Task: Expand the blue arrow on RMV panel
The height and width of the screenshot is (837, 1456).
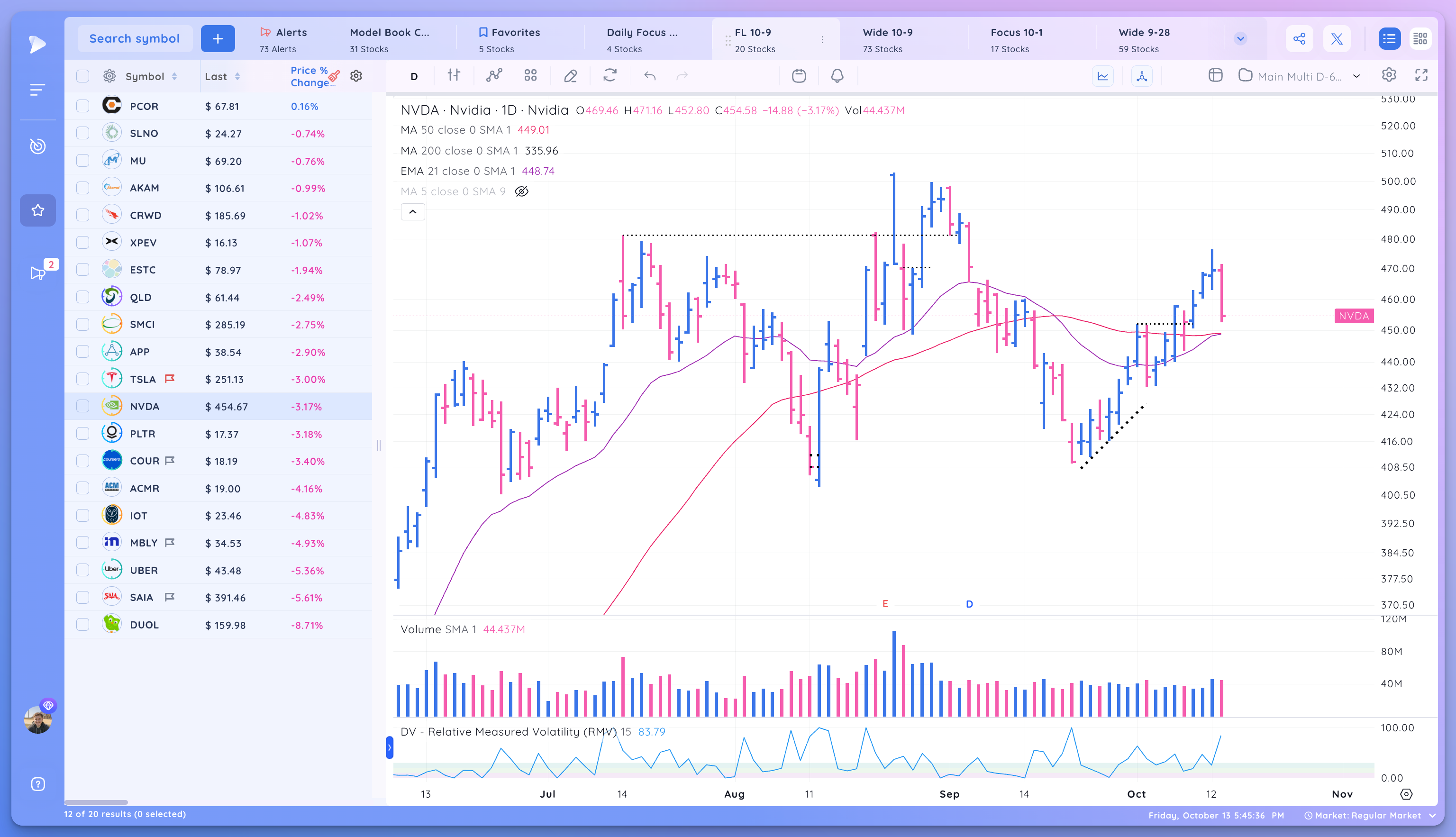Action: (x=389, y=747)
